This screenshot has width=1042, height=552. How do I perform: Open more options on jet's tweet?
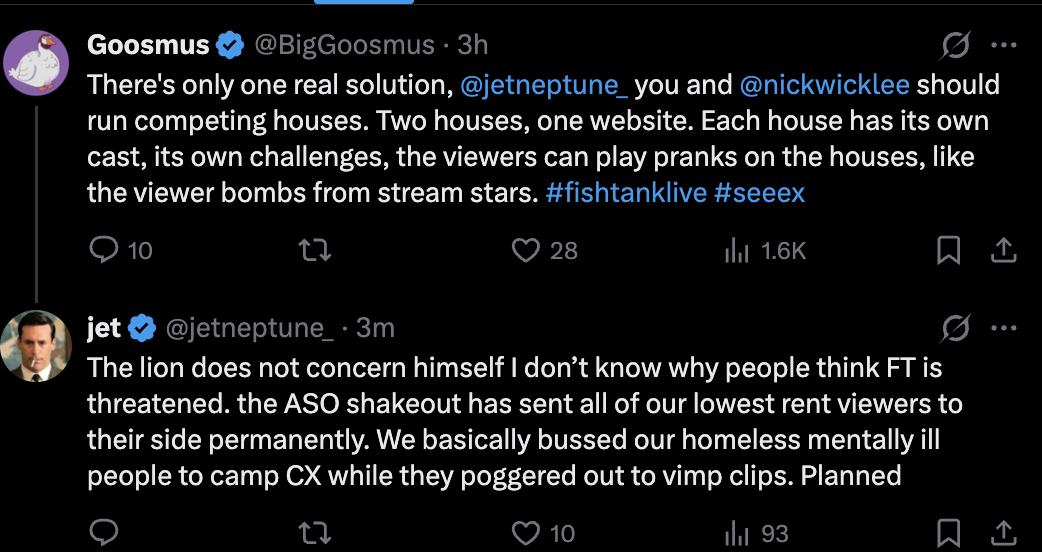[1003, 327]
